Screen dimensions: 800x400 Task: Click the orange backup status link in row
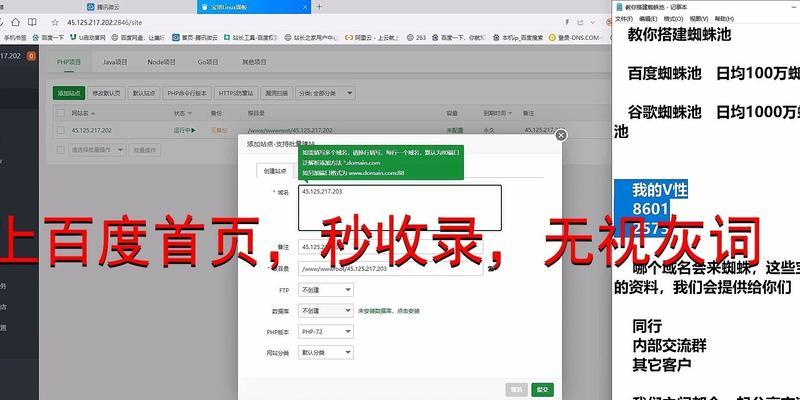[x=219, y=130]
